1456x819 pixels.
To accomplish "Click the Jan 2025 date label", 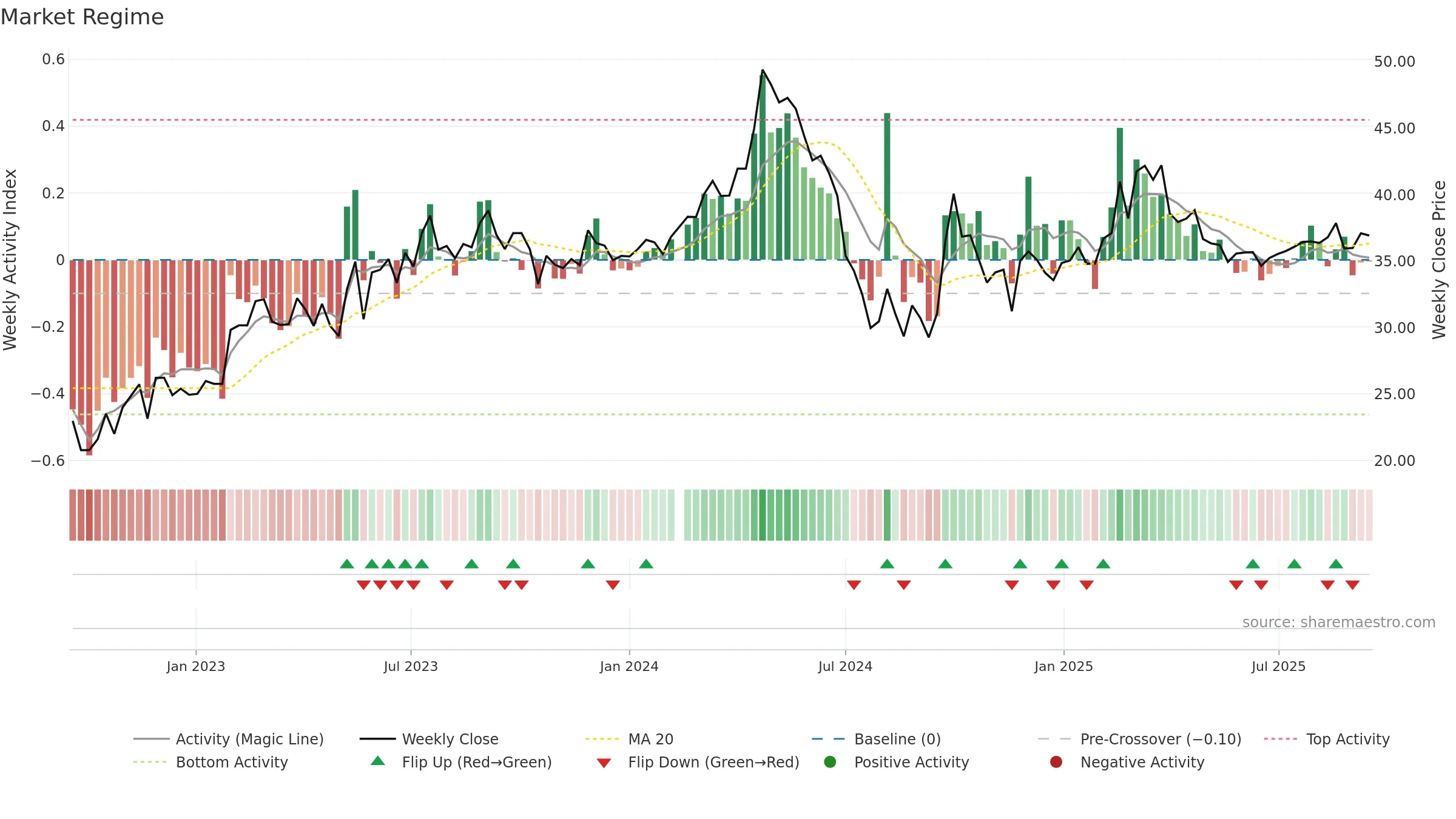I will tap(1063, 666).
